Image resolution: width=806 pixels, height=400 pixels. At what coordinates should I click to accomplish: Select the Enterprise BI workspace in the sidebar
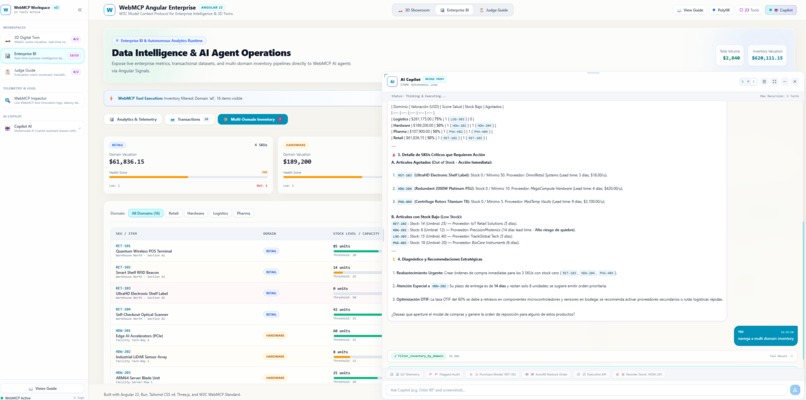click(43, 56)
